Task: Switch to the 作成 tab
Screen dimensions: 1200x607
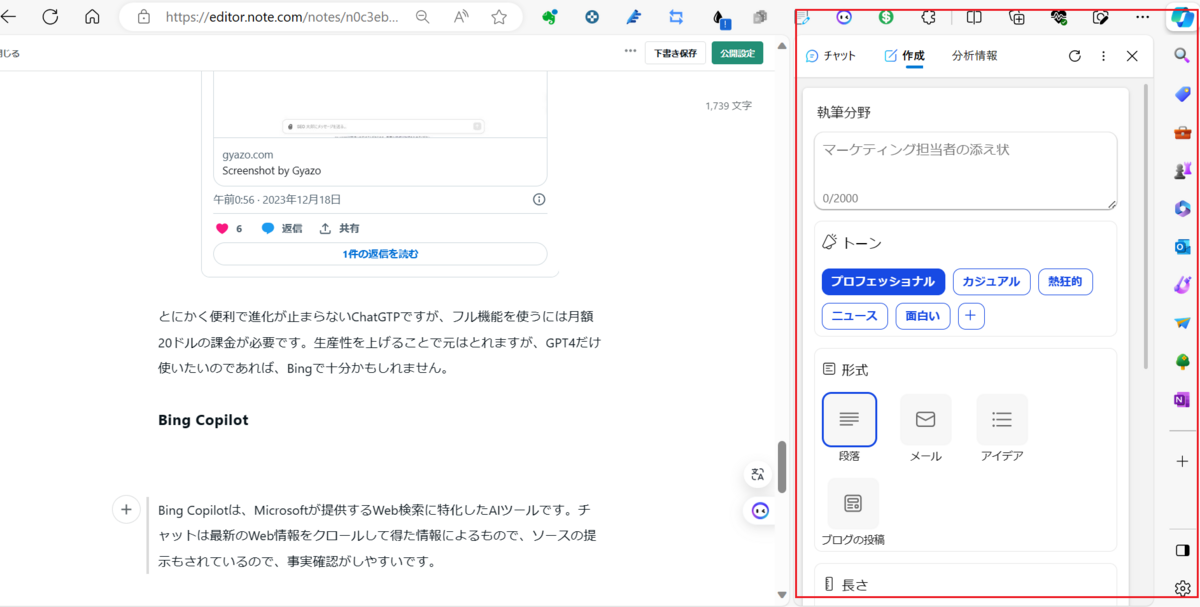Action: pos(904,56)
